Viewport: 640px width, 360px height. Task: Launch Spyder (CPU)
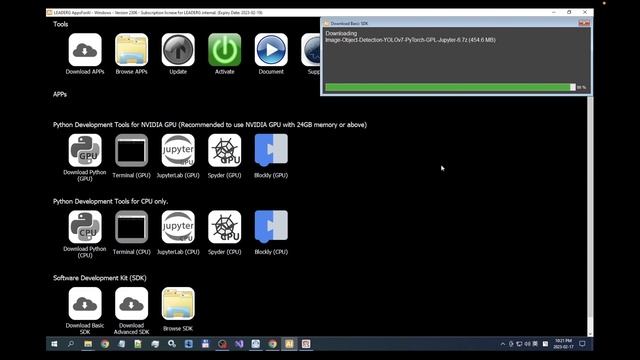(x=224, y=227)
